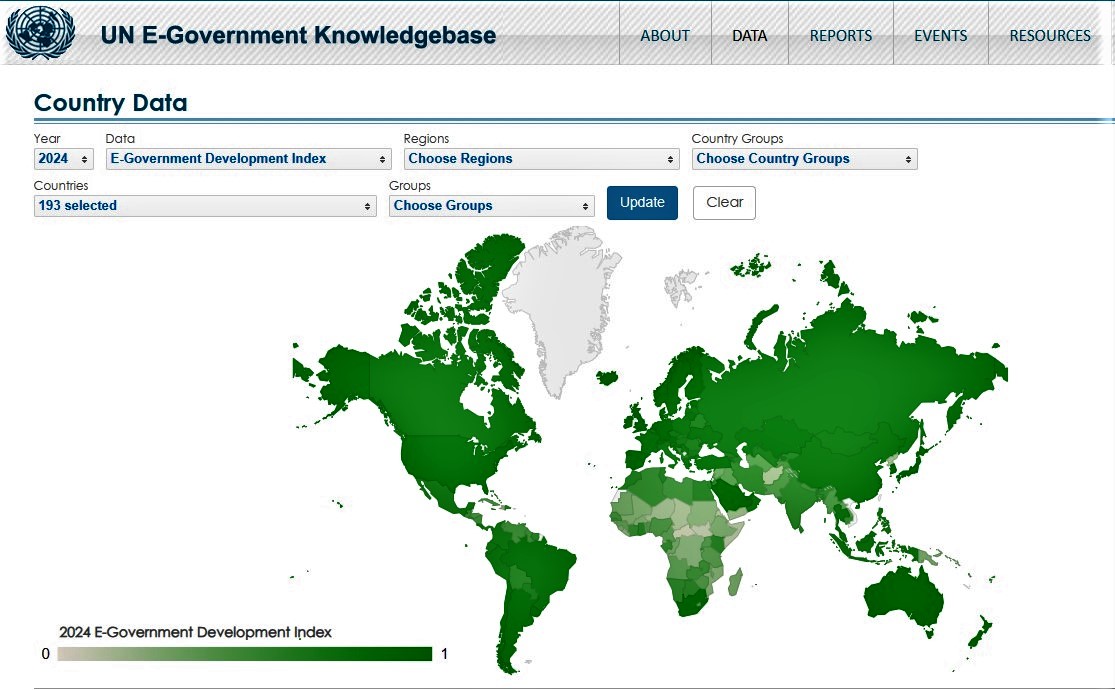Open the 193 selected countries dropdown
Screen dimensions: 1115x690
tap(205, 206)
